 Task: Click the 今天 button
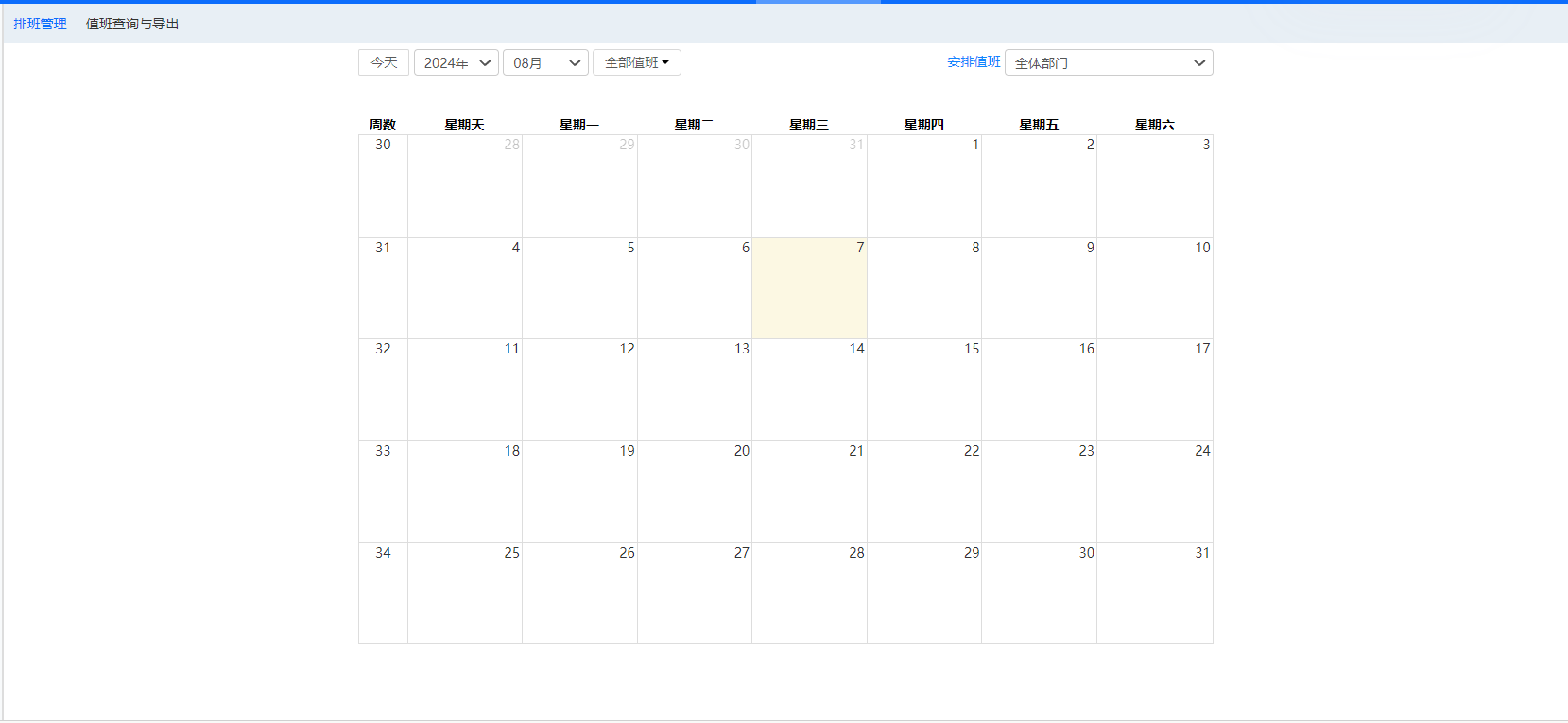click(384, 62)
